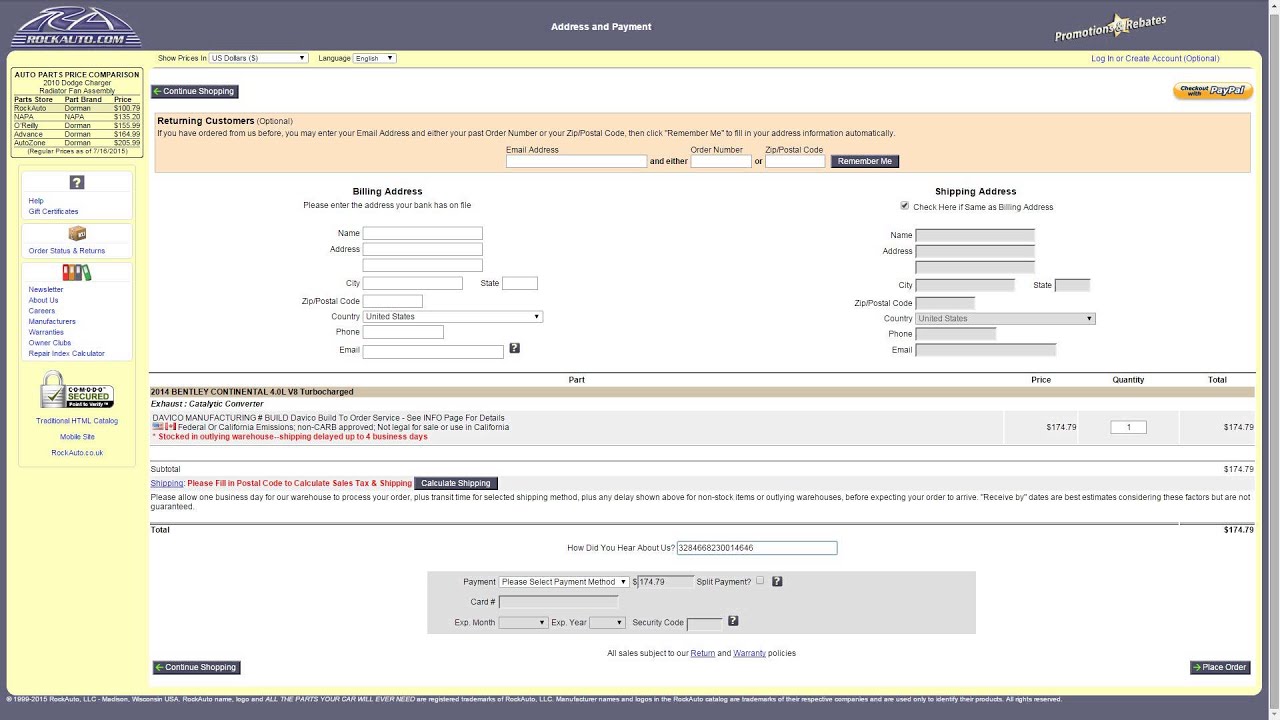Open the Manufacturers link
Screen dimensions: 1280x720
tap(52, 321)
